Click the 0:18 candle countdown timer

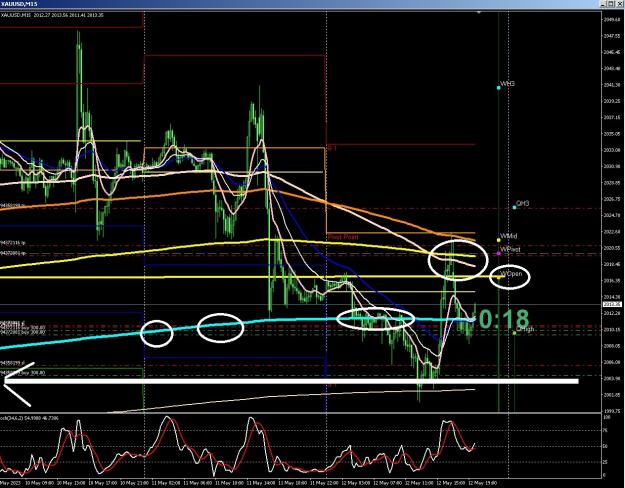point(504,319)
